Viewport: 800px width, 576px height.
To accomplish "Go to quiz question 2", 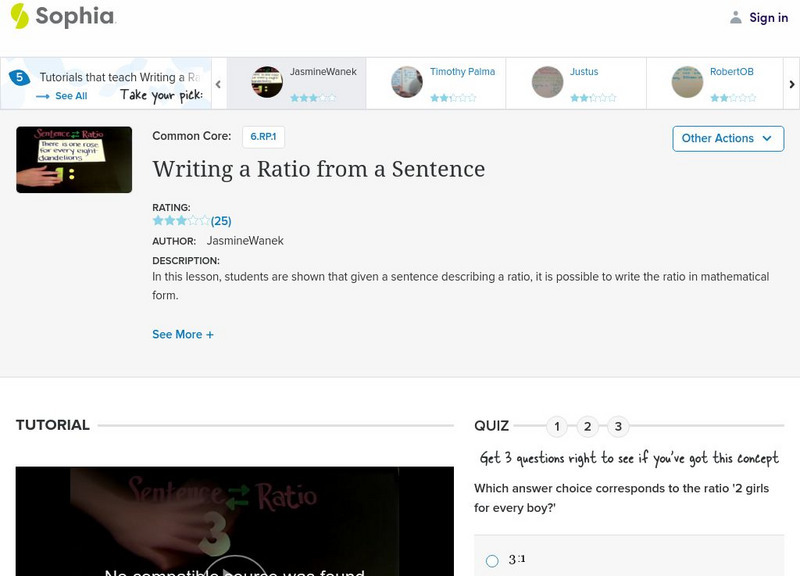I will point(588,427).
